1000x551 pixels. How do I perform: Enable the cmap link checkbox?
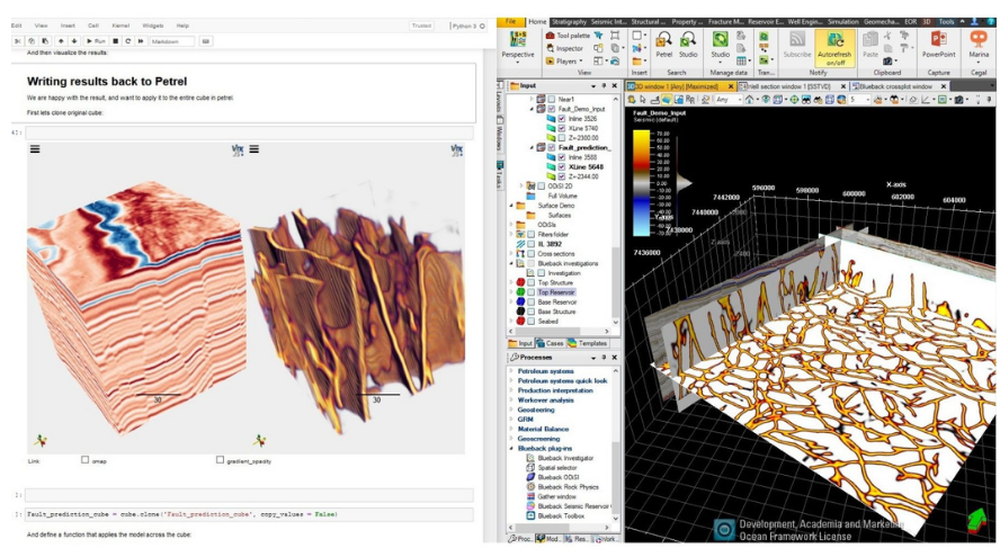(85, 459)
